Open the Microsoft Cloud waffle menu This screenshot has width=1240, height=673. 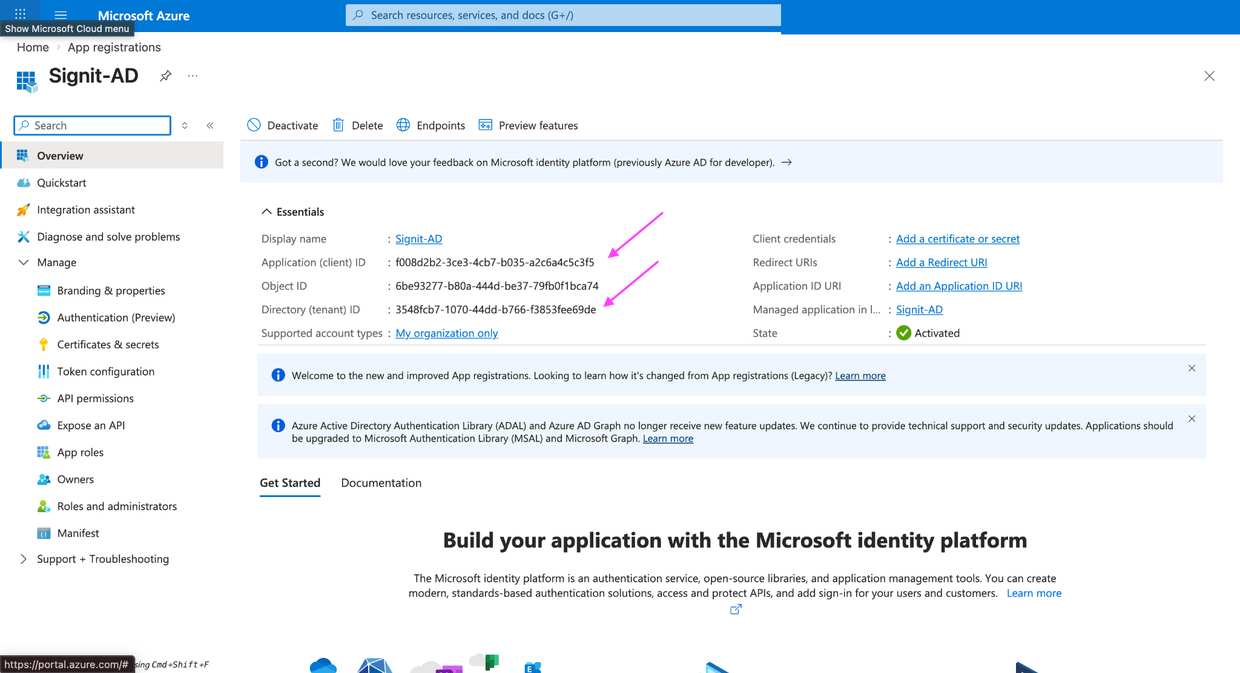coord(20,15)
